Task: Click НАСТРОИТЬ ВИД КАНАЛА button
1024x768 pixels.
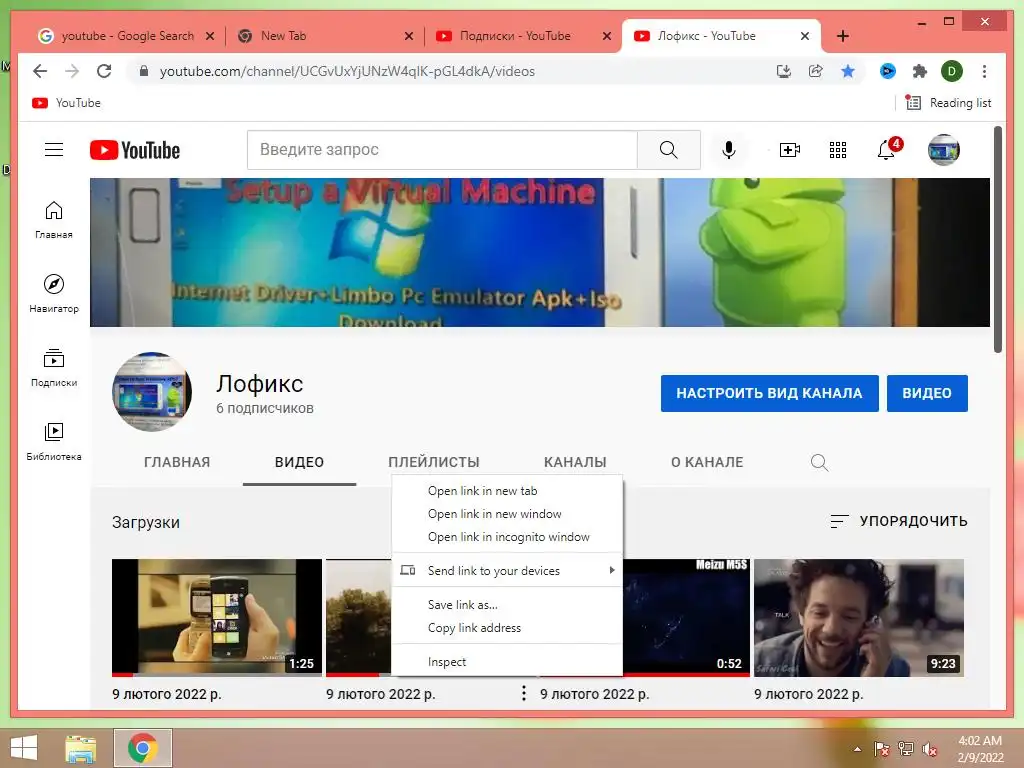Action: click(769, 393)
